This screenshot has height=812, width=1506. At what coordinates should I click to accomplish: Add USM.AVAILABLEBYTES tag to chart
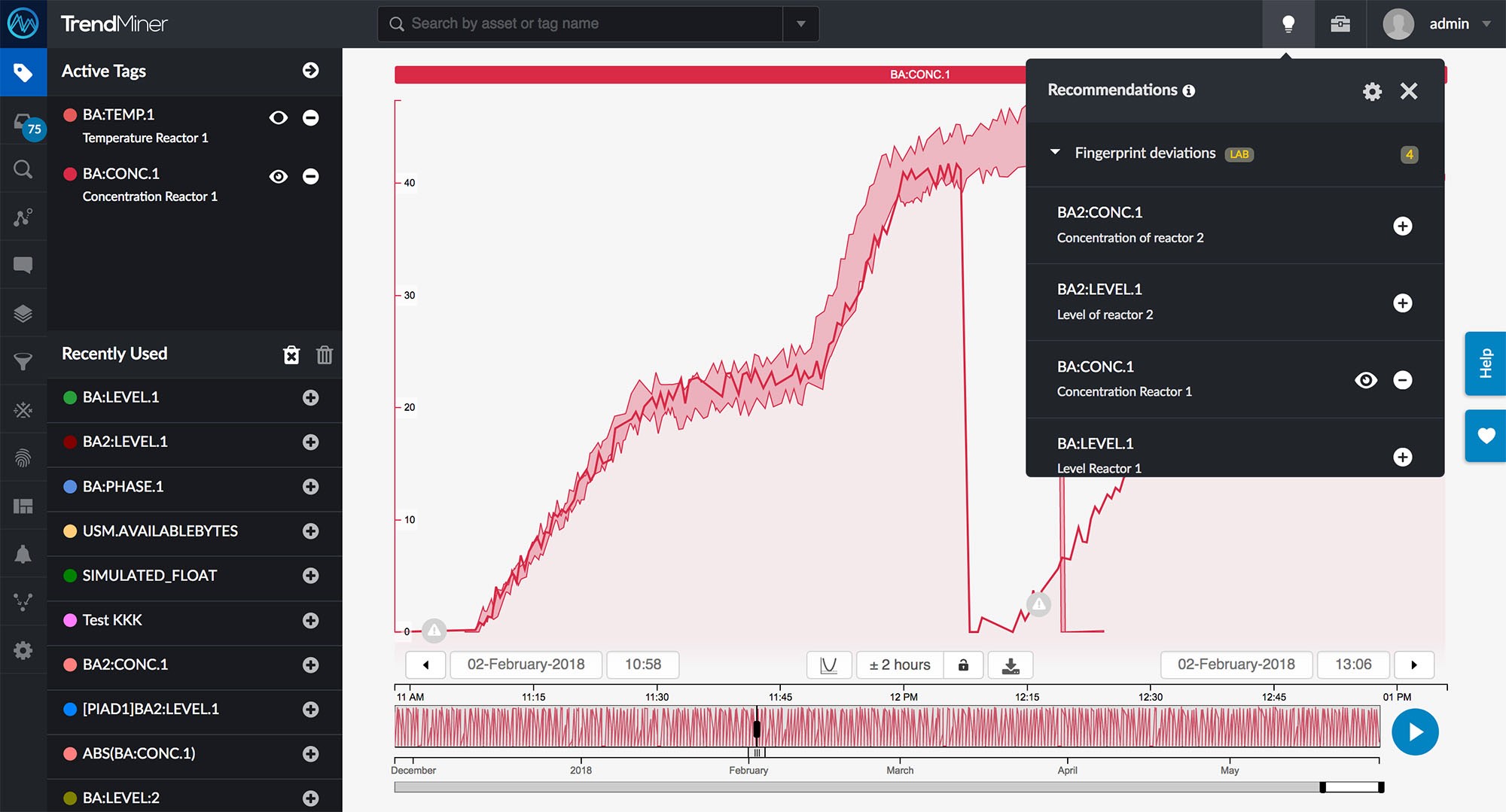coord(310,531)
